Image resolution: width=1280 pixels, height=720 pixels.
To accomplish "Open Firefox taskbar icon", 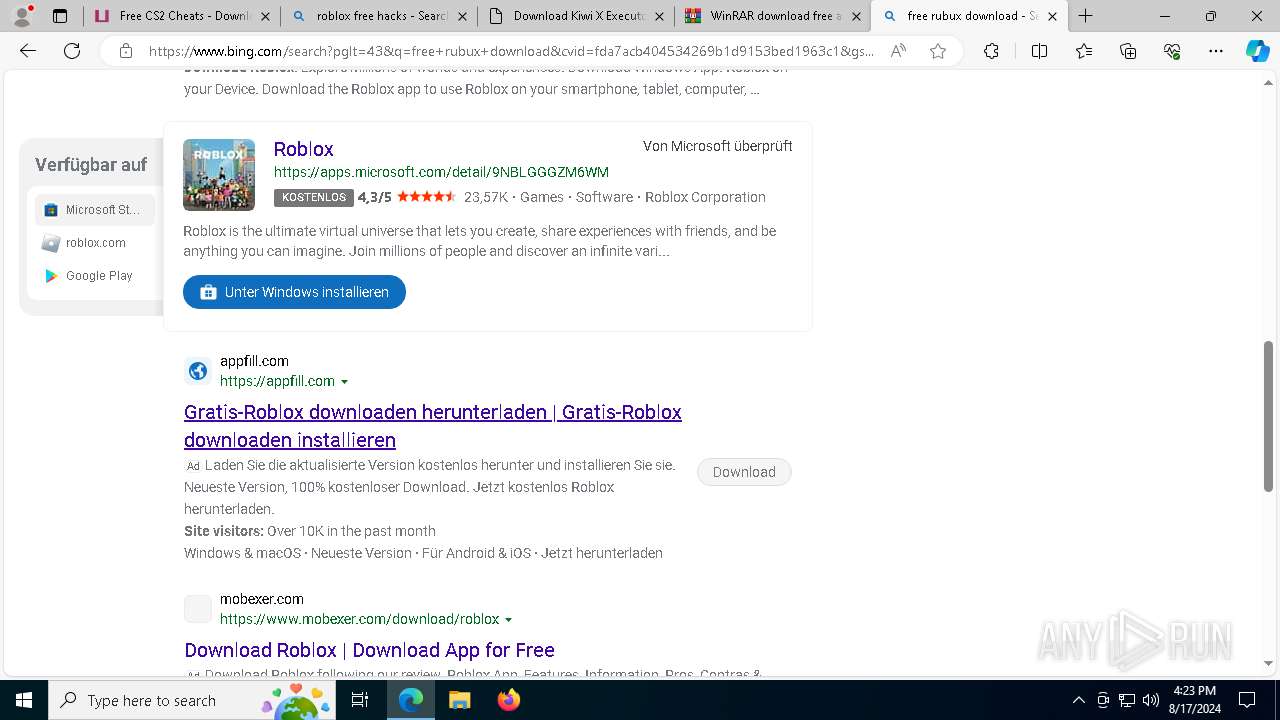I will coord(509,700).
